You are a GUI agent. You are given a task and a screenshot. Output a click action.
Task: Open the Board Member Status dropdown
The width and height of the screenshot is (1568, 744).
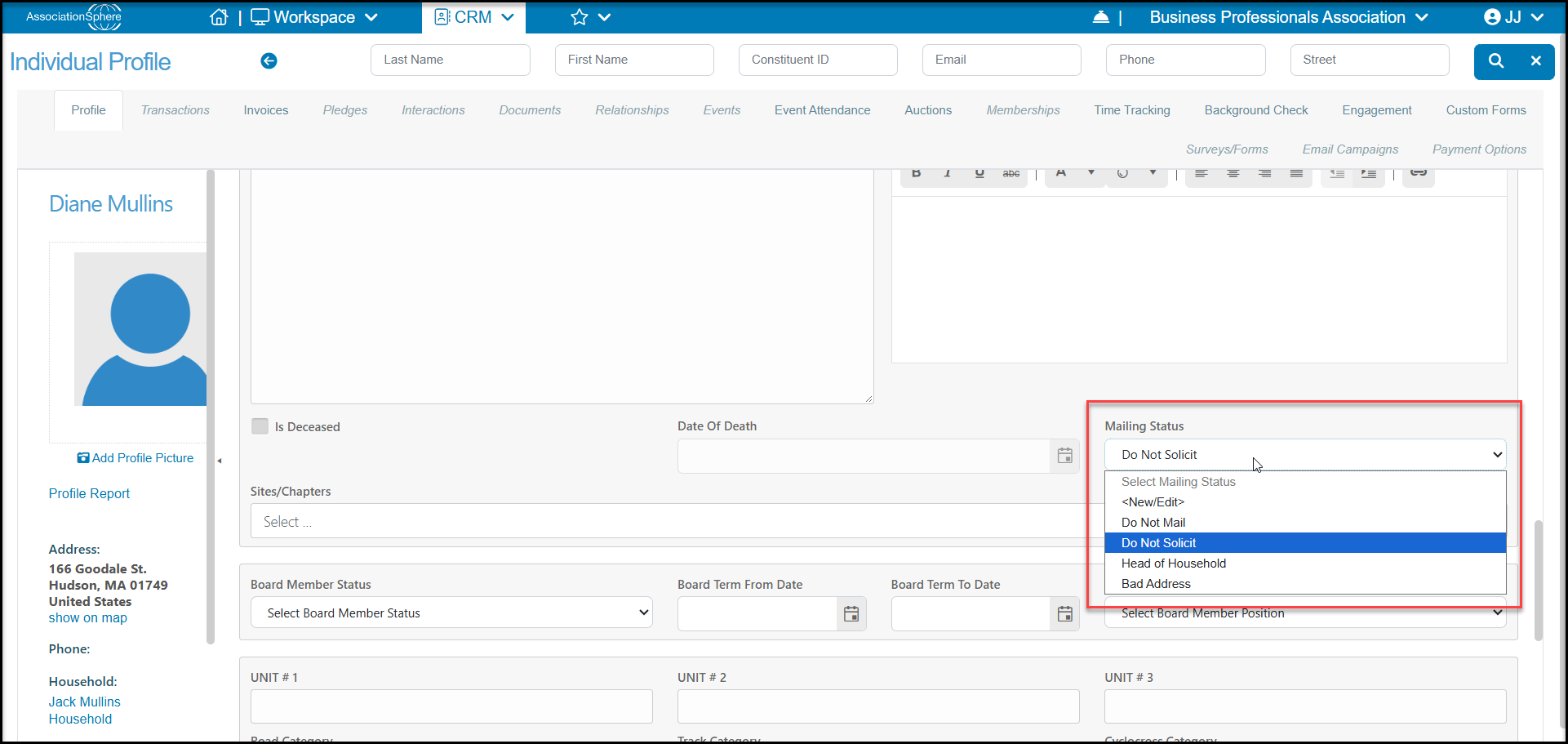[451, 613]
